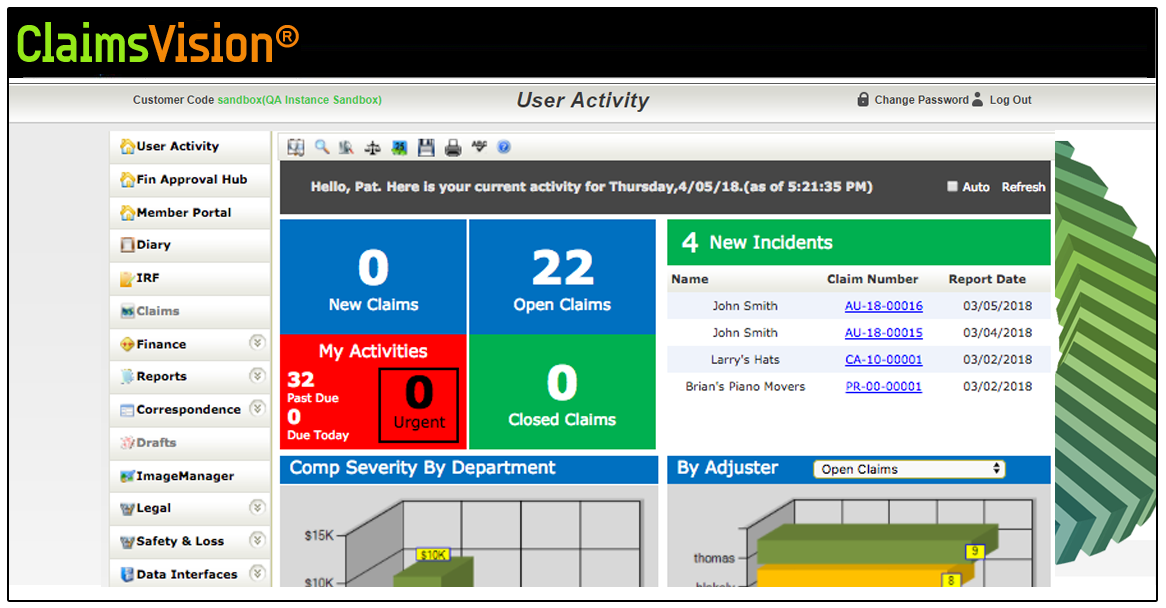Select Diary in the sidebar
The image size is (1166, 608).
coord(190,245)
